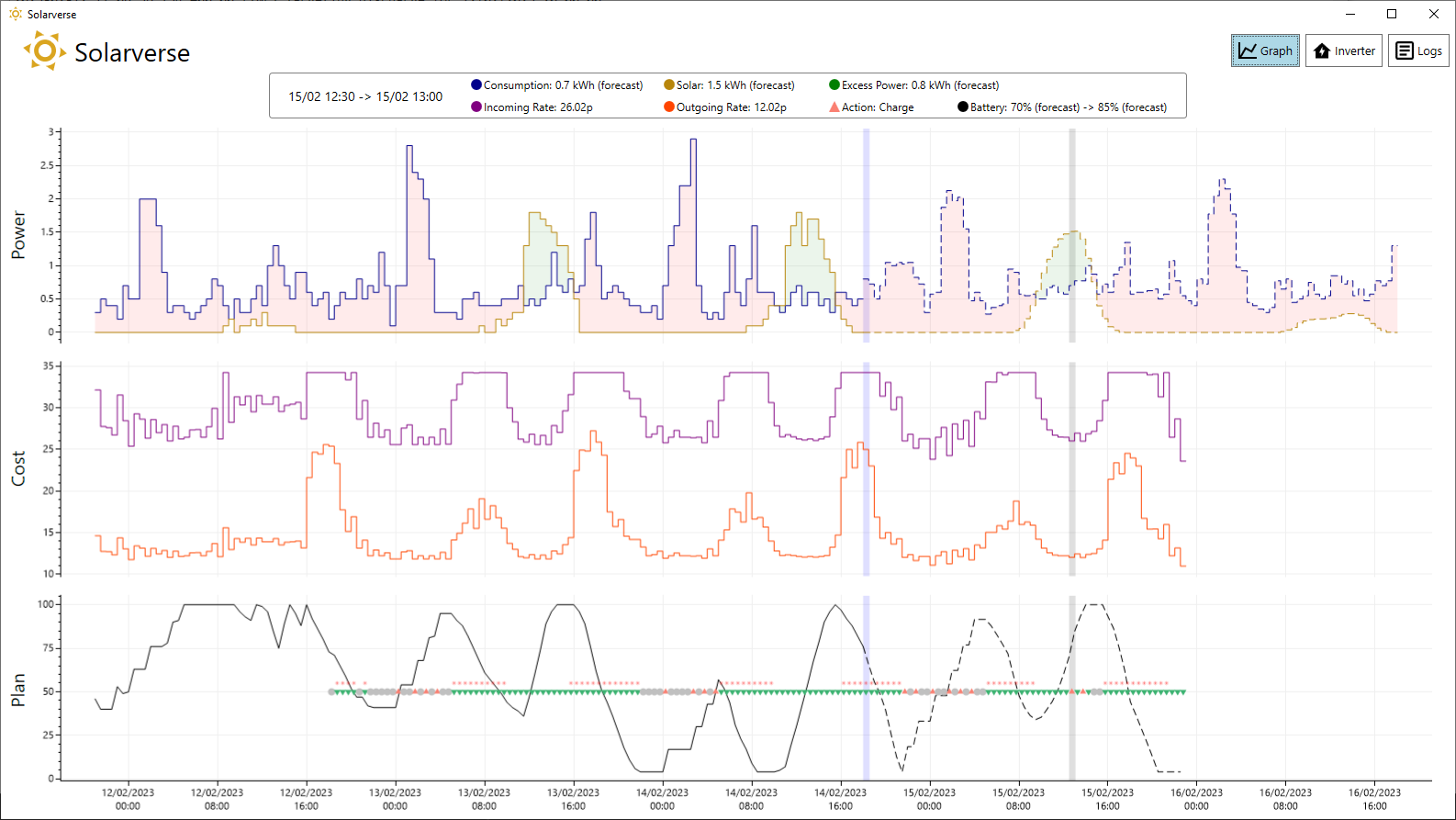
Task: Click the orange Outgoing Rate legend dot
Action: (x=669, y=107)
